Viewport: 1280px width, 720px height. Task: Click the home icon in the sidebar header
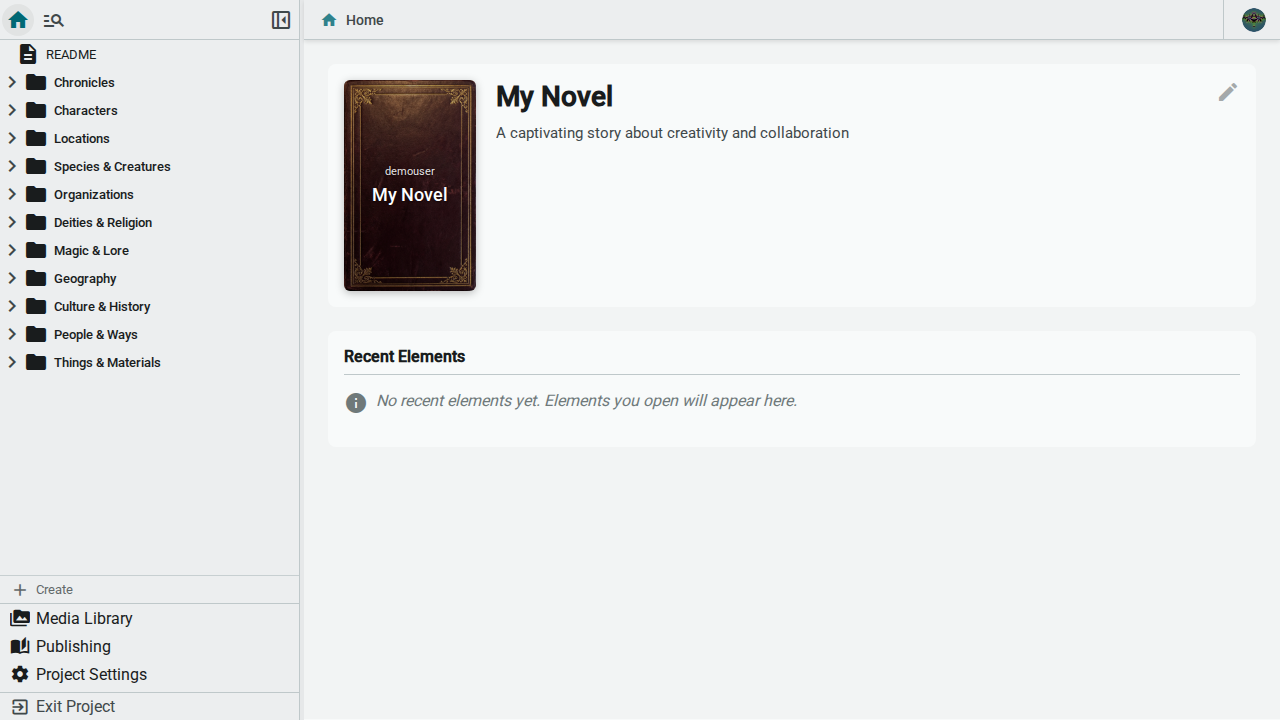(x=18, y=20)
